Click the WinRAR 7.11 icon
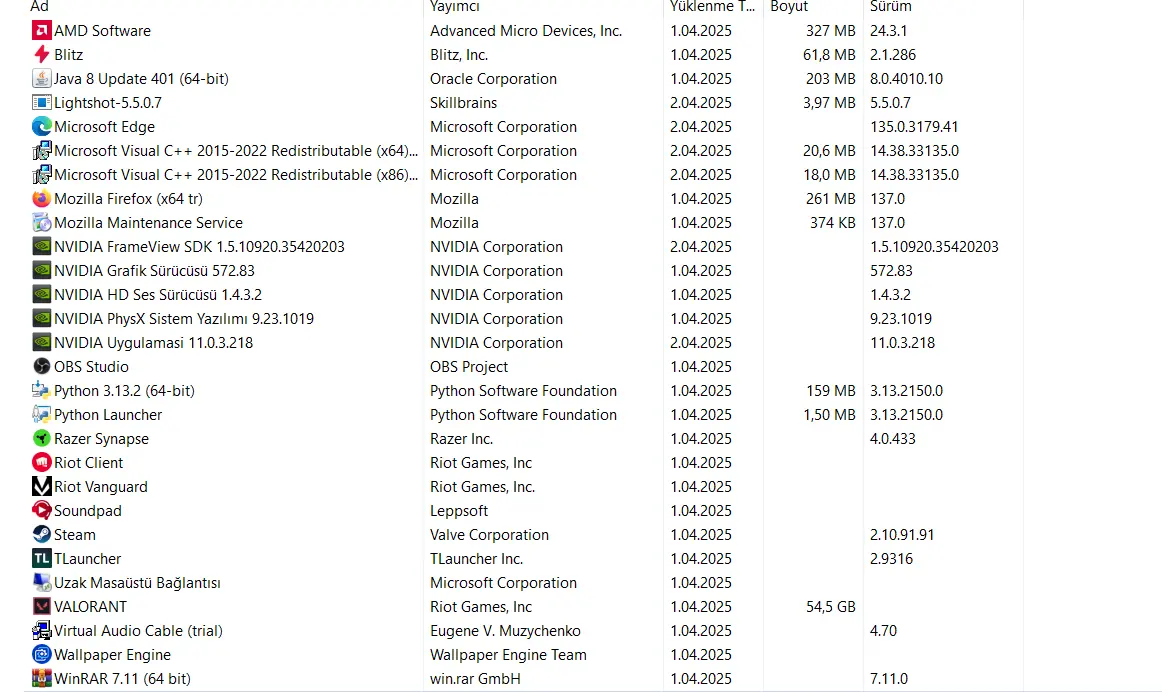This screenshot has width=1162, height=692. pyautogui.click(x=42, y=679)
